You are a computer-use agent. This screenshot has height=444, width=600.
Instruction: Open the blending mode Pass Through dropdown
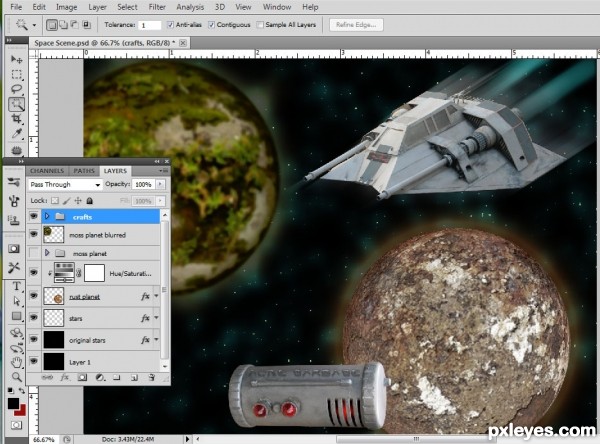(65, 184)
